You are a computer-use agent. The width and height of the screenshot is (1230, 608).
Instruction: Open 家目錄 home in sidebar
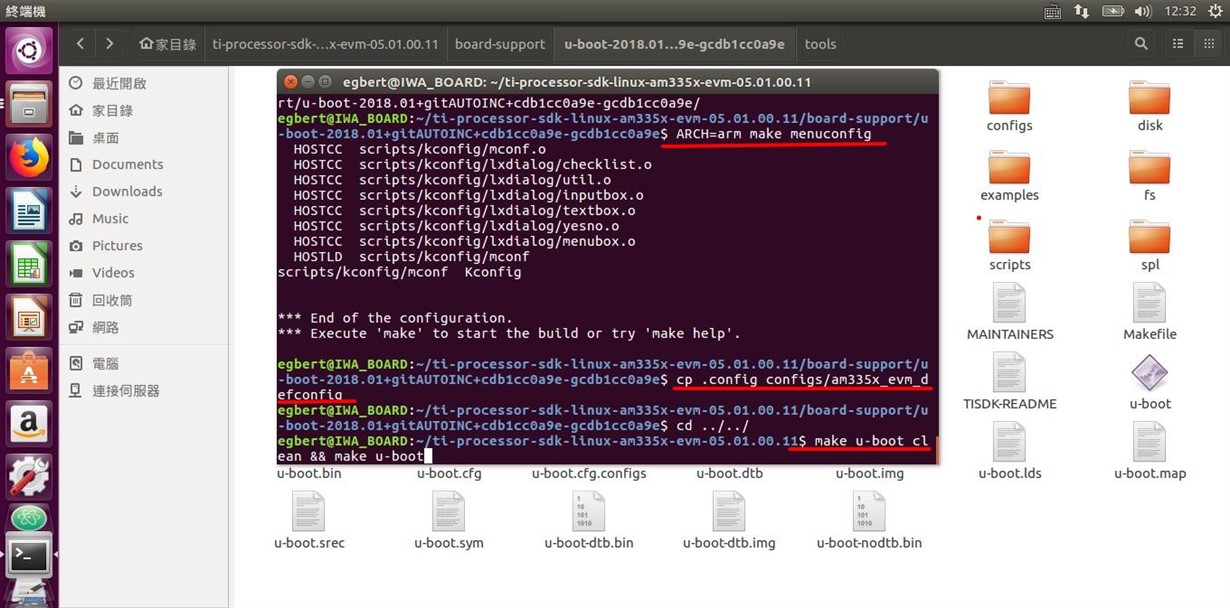[112, 110]
